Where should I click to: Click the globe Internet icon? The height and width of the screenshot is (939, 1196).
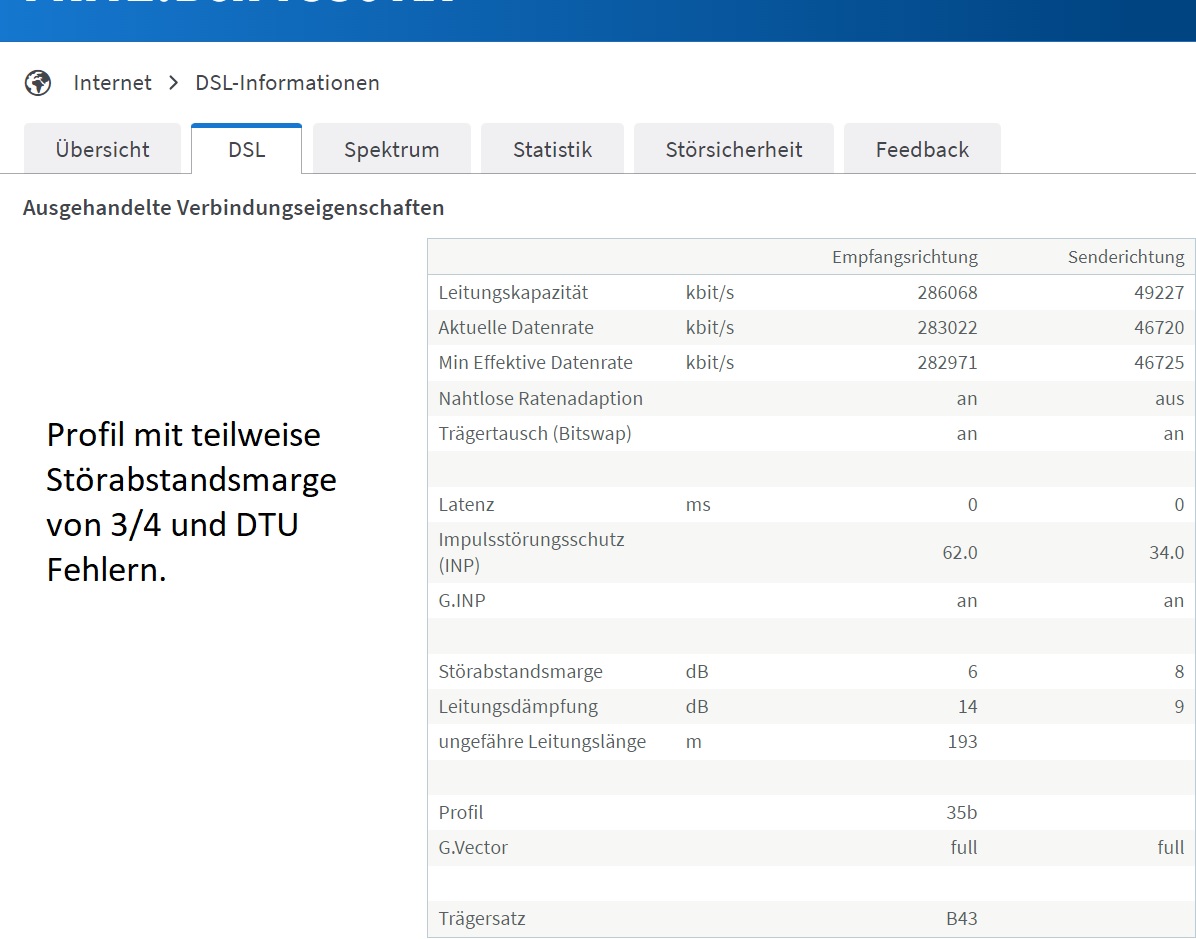(x=37, y=82)
